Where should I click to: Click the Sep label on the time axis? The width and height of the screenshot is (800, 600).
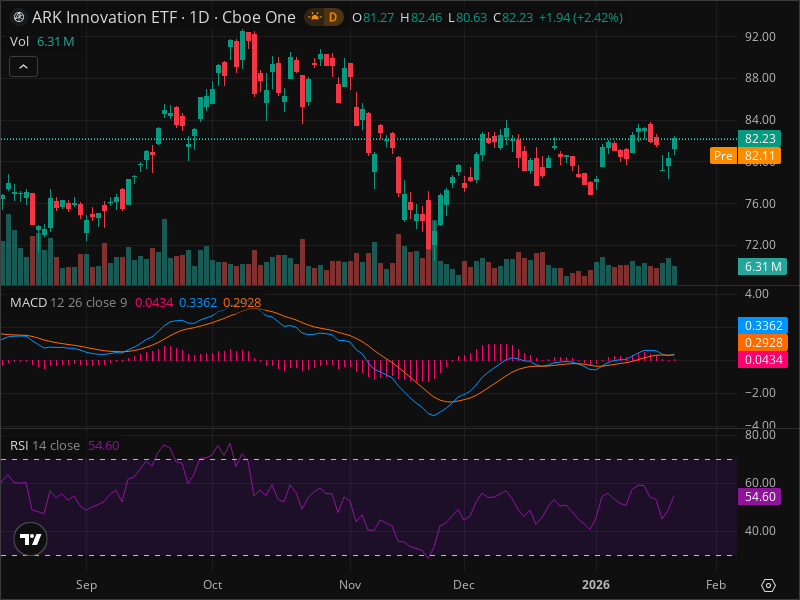86,585
